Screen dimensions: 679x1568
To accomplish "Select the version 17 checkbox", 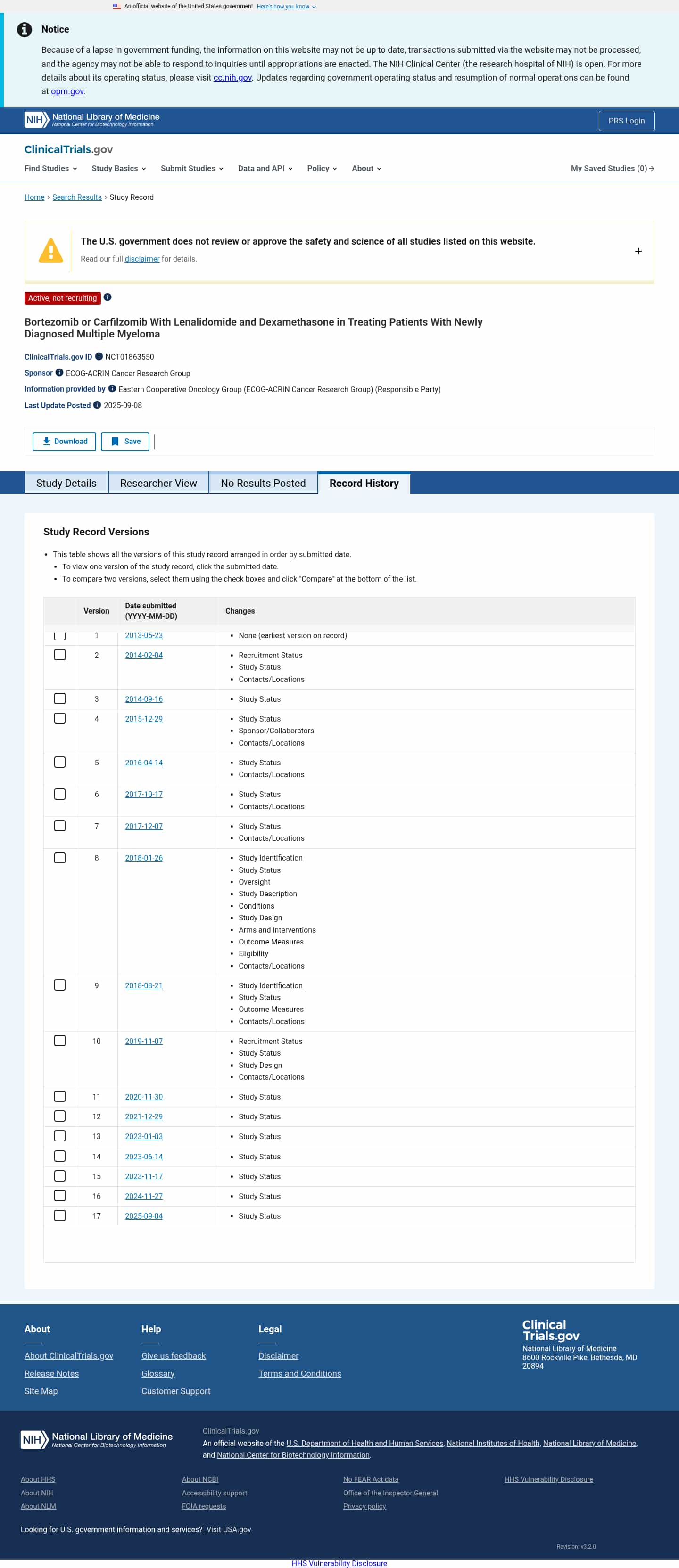I will (60, 1215).
